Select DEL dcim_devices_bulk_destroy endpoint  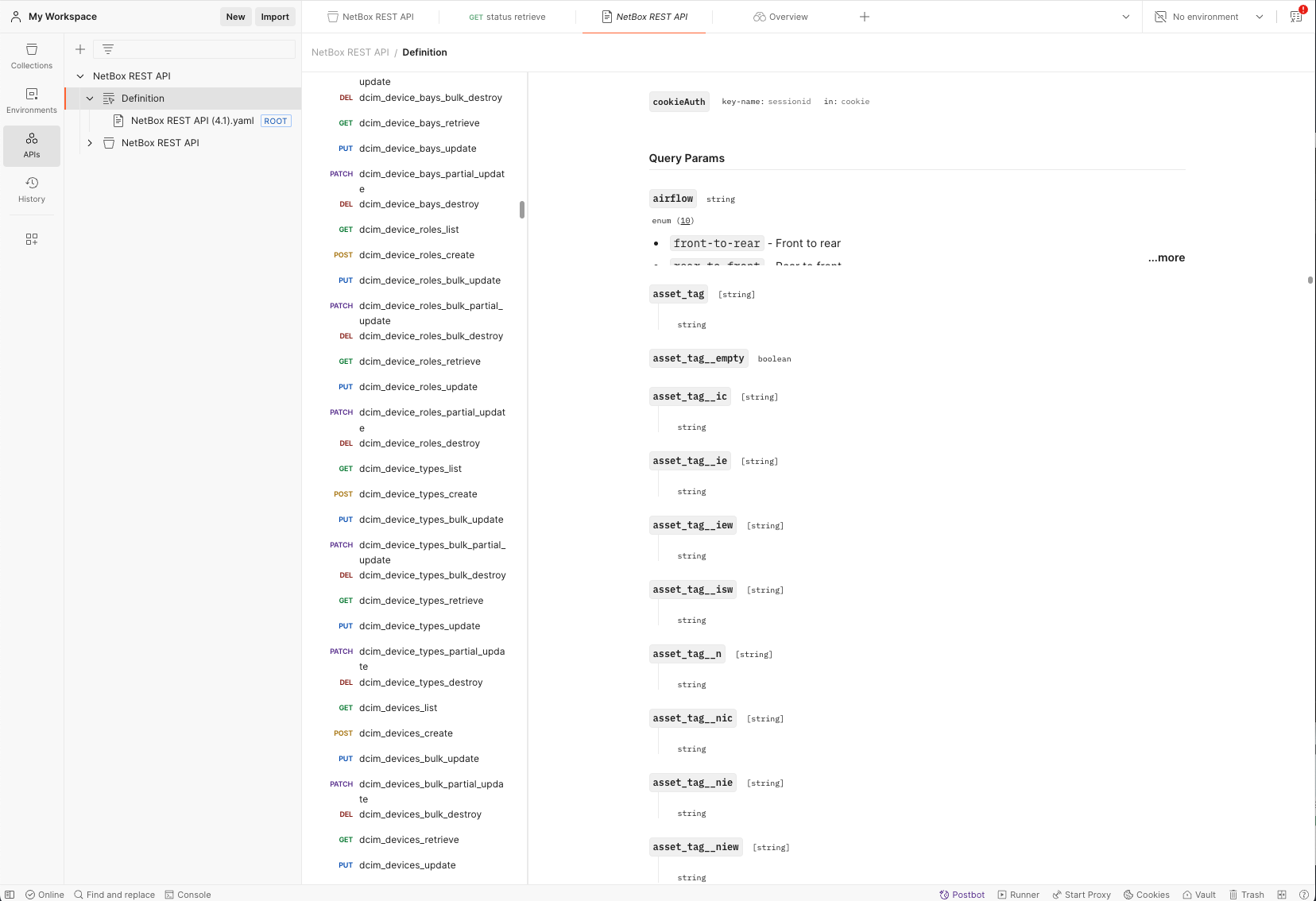[420, 814]
